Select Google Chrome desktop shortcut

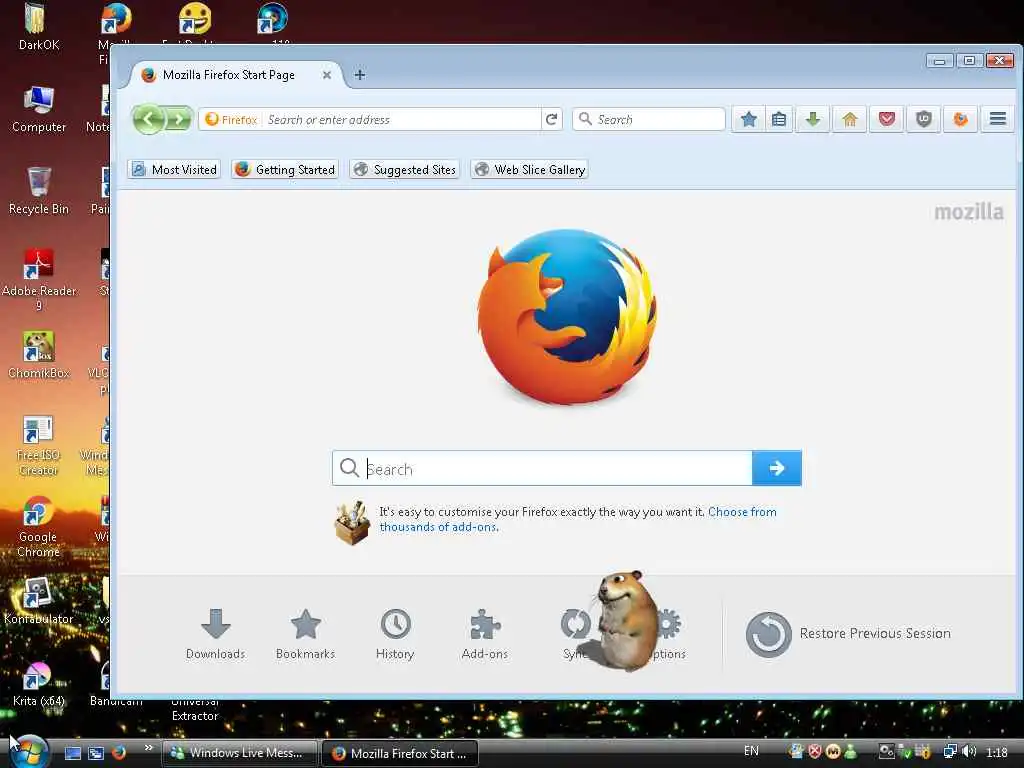click(x=38, y=526)
